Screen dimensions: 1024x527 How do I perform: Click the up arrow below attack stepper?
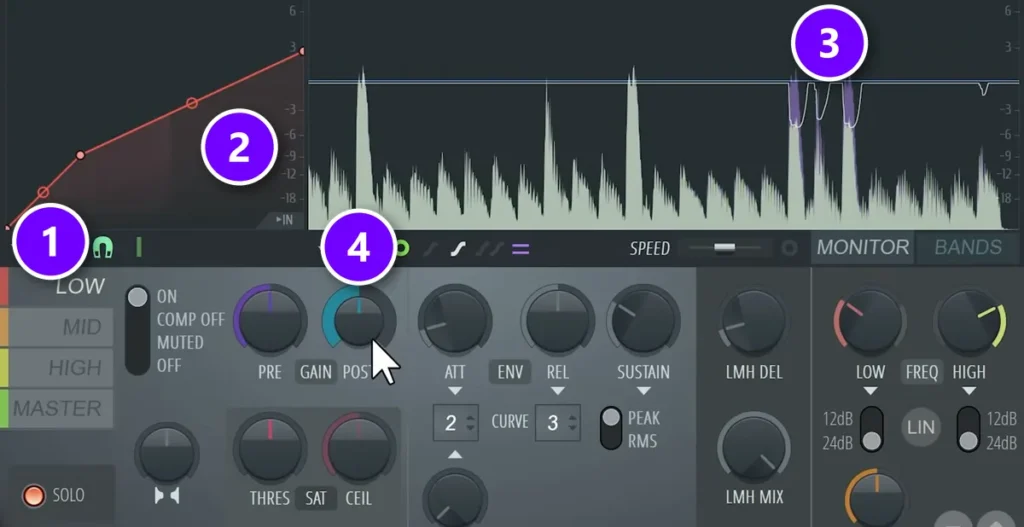coord(455,454)
